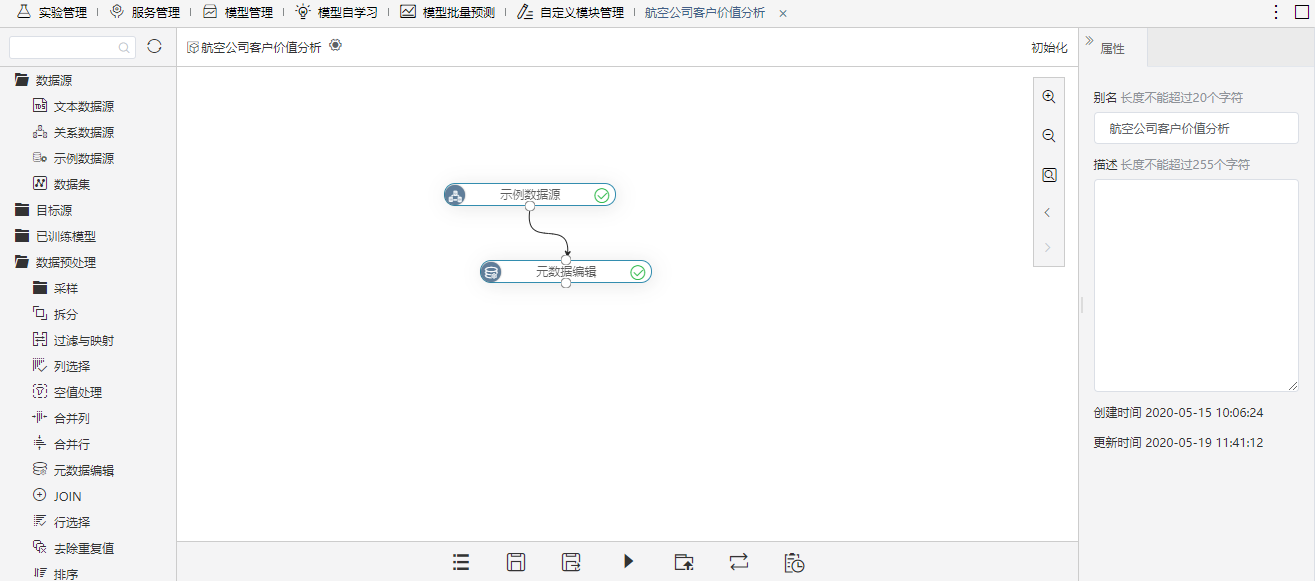1315x581 pixels.
Task: Click the right arrow redo canvas button
Action: pyautogui.click(x=1048, y=247)
